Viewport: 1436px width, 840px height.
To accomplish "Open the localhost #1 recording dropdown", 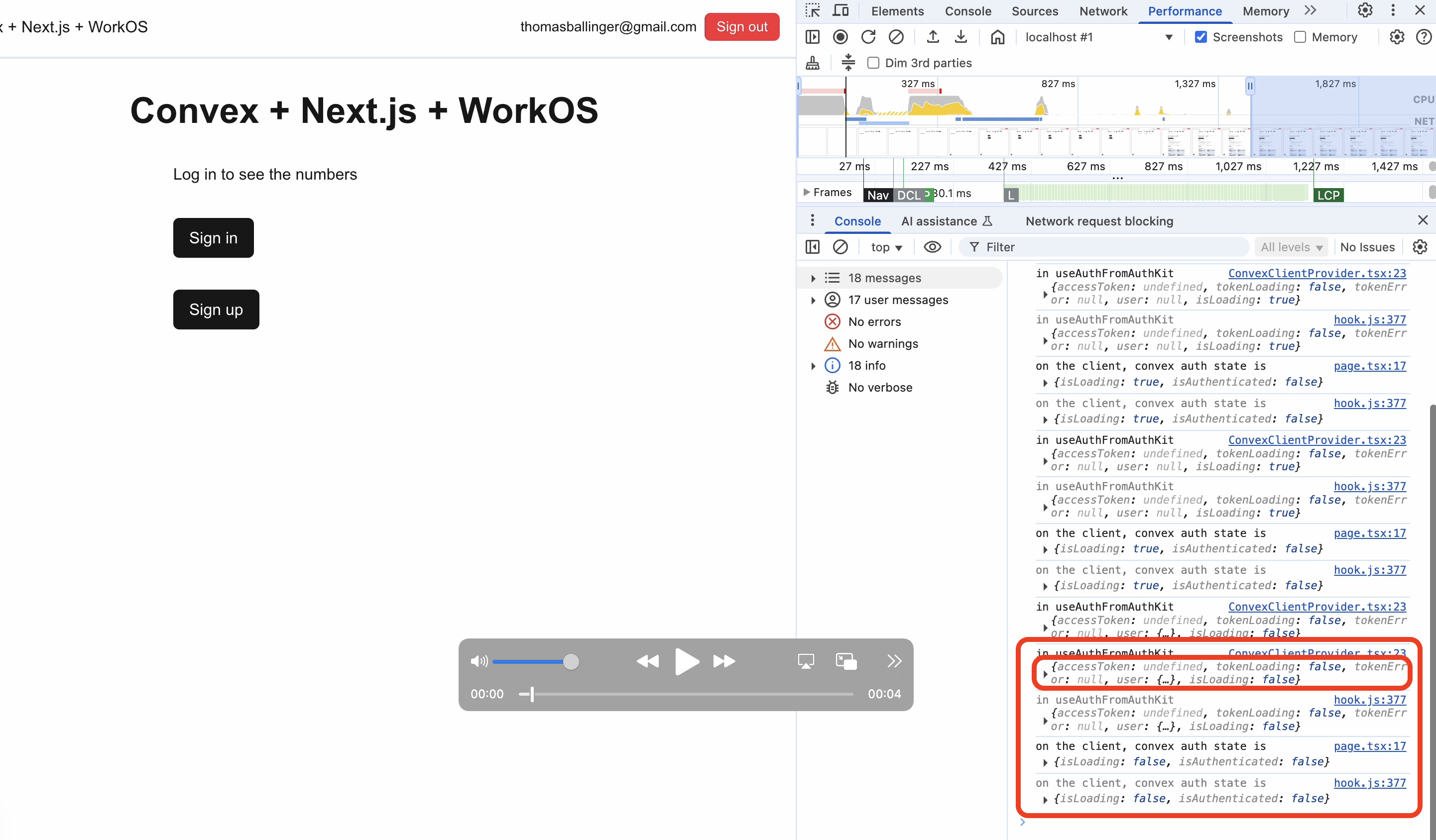I will pyautogui.click(x=1098, y=37).
